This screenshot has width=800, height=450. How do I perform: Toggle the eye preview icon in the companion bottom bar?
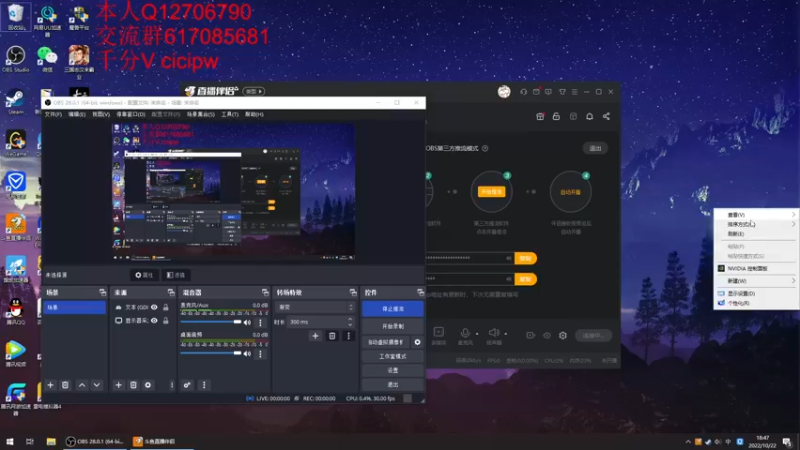[x=547, y=335]
